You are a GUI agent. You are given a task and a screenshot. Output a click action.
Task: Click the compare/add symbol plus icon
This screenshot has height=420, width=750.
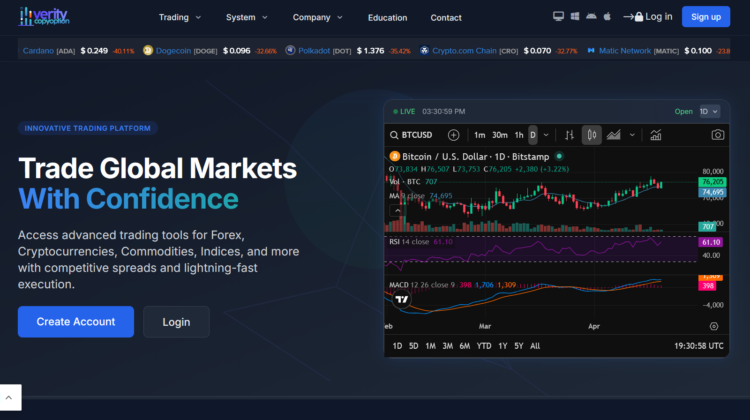coord(453,135)
